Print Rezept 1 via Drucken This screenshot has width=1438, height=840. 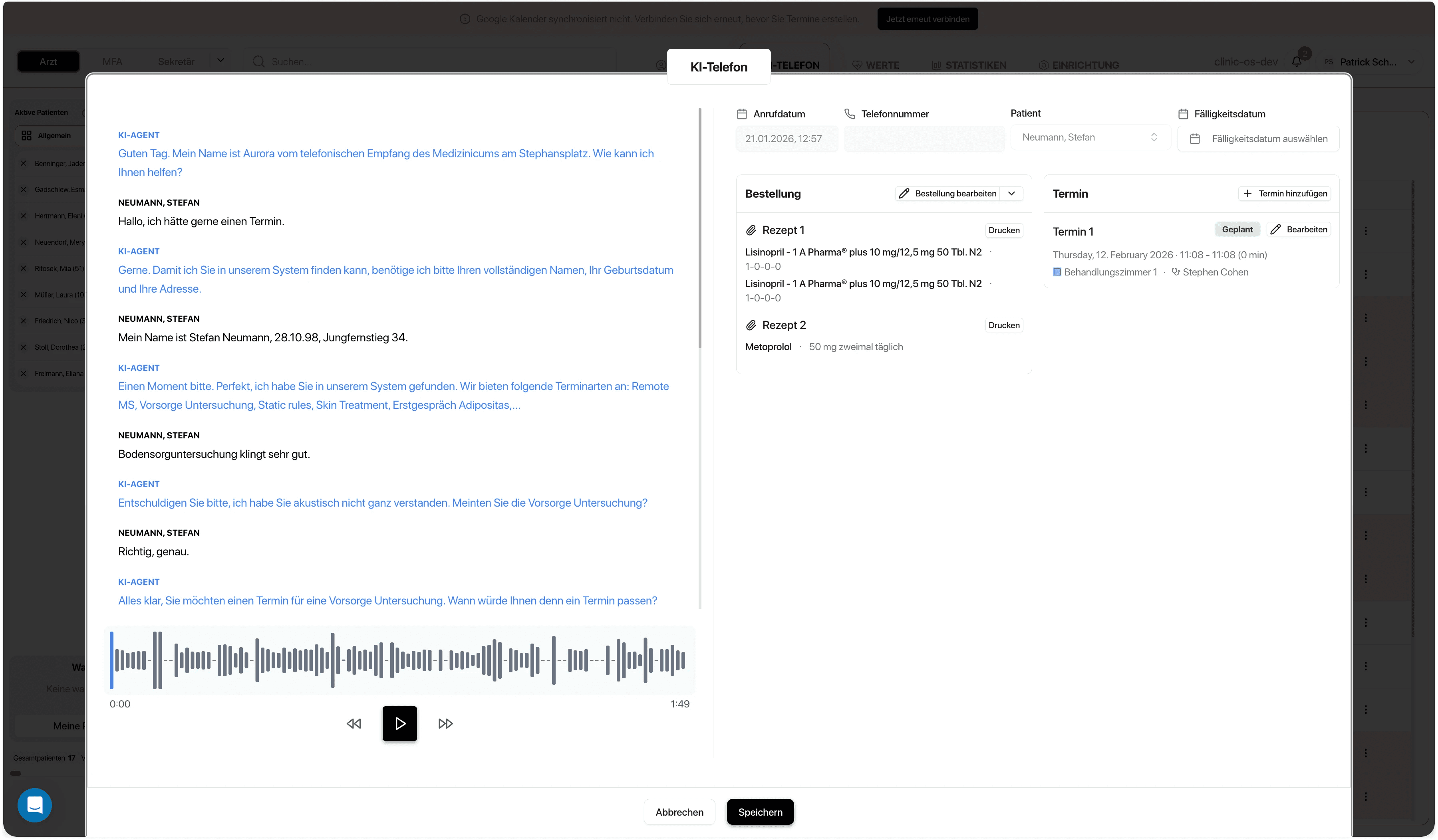coord(1004,230)
